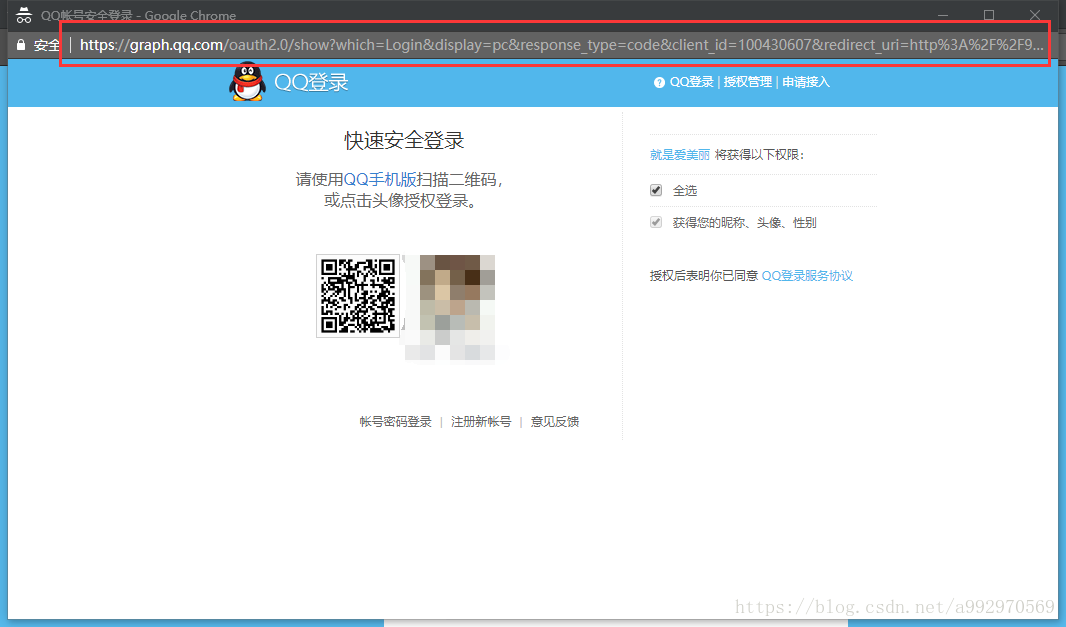Toggle the 全选 checkbox
Image resolution: width=1066 pixels, height=627 pixels.
656,190
